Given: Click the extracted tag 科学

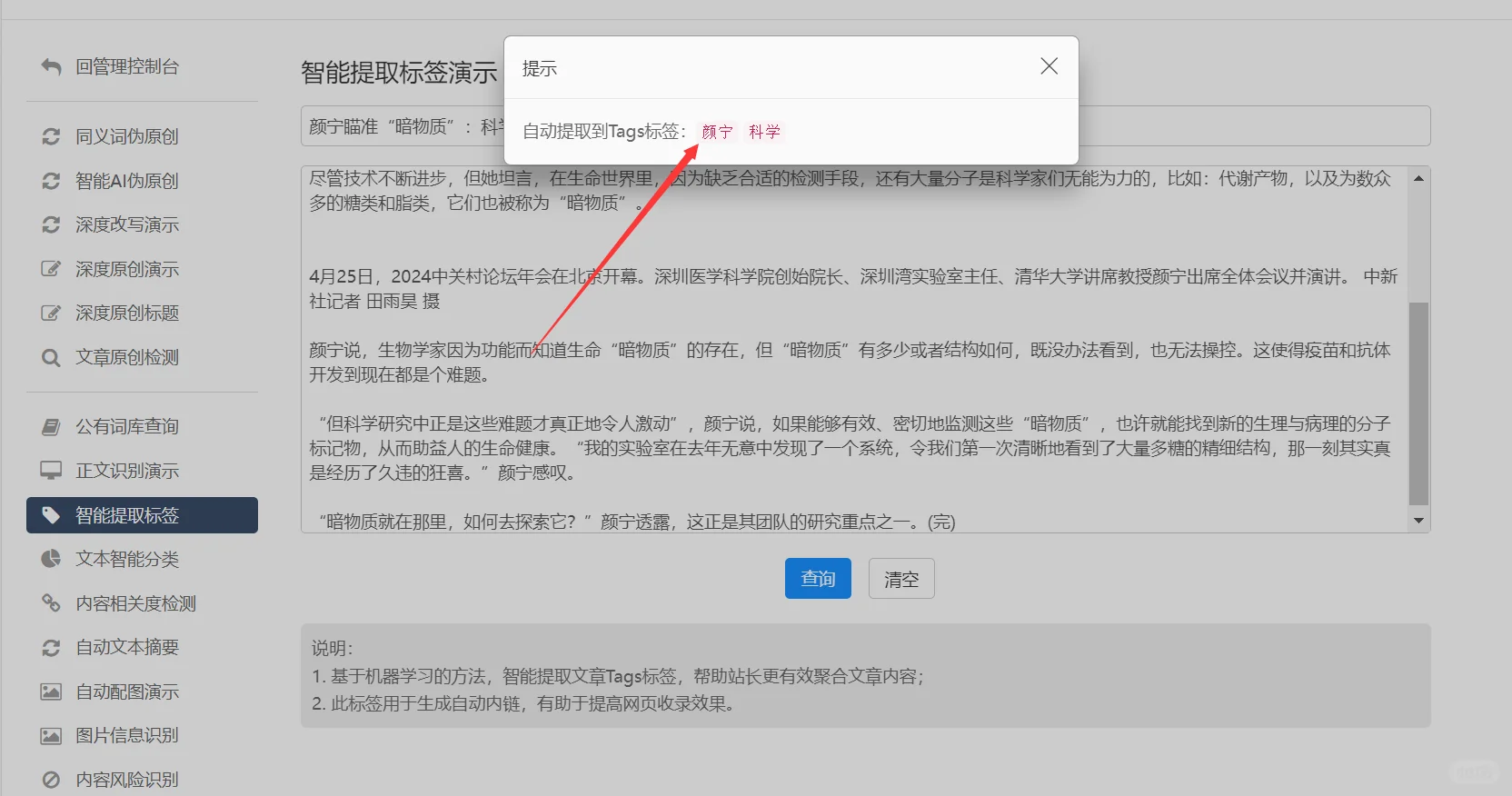Looking at the screenshot, I should pyautogui.click(x=764, y=132).
